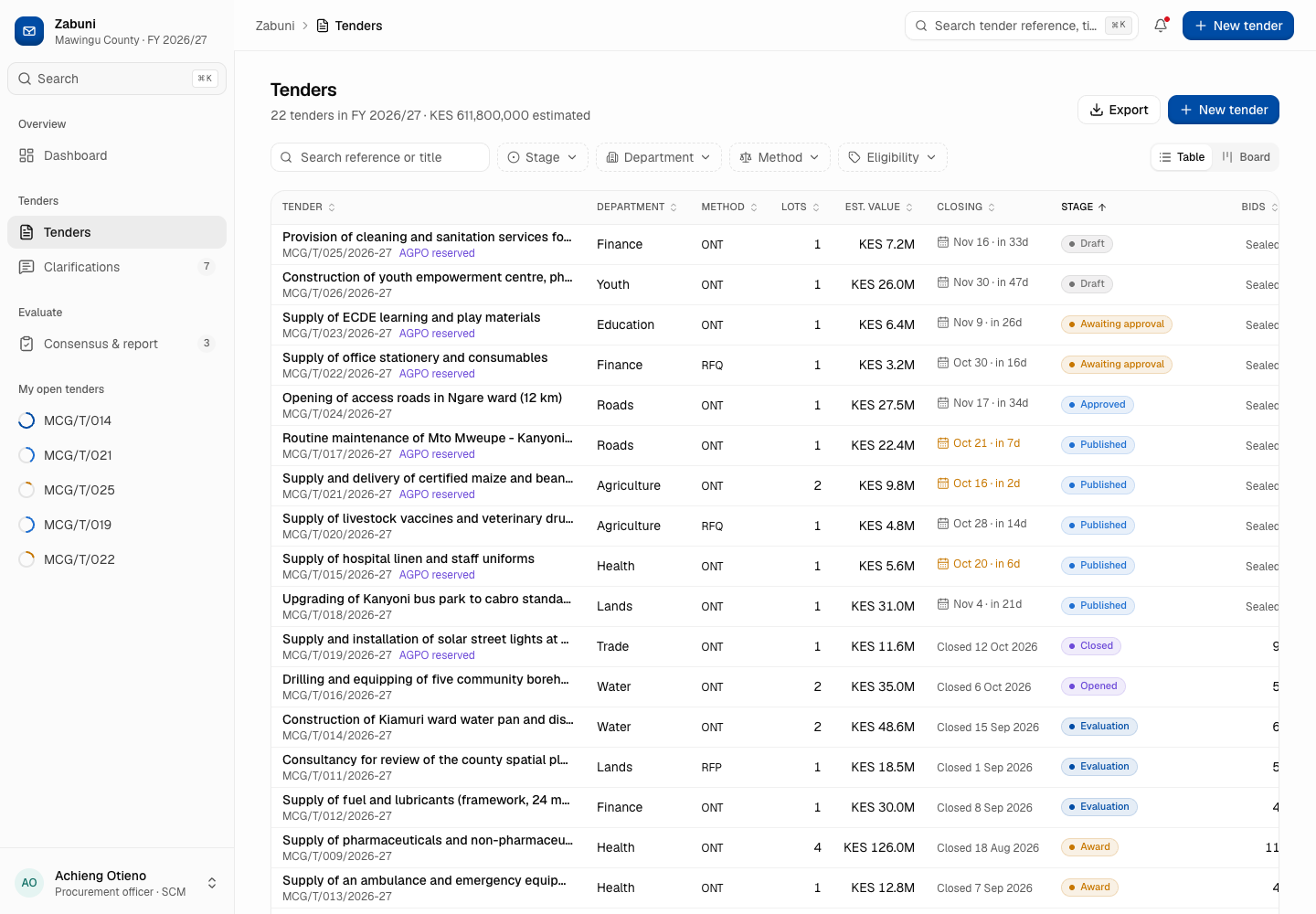This screenshot has height=914, width=1316.
Task: Click the Oct 16 closing date calendar icon
Action: [943, 484]
